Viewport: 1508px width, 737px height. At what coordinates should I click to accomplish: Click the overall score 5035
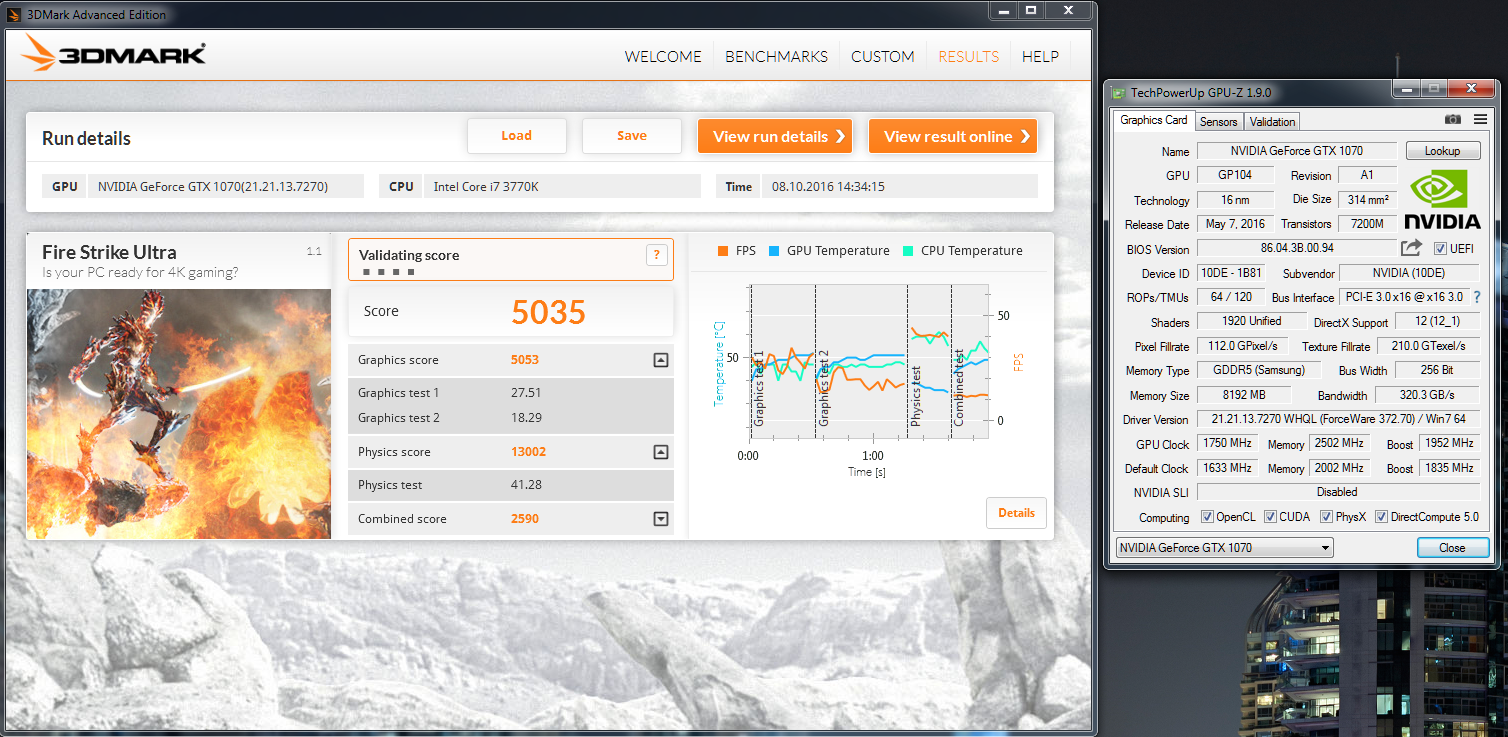click(548, 312)
